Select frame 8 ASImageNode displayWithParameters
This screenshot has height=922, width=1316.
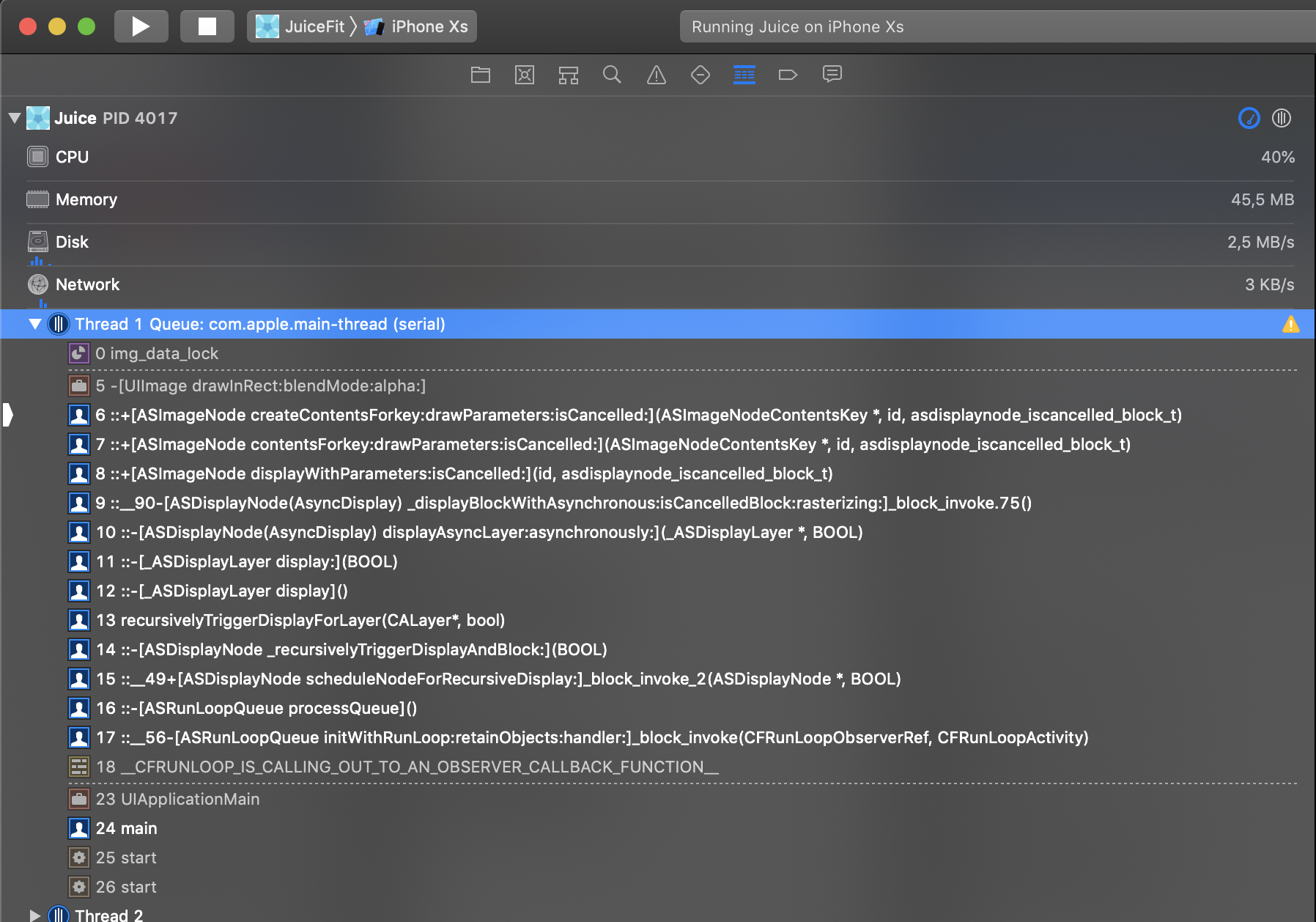658,473
